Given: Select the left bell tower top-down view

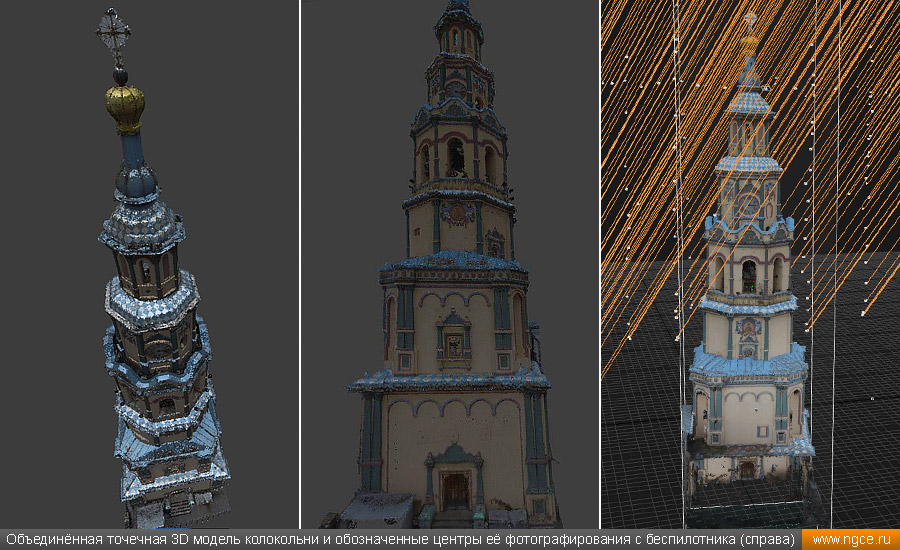Looking at the screenshot, I should (149, 264).
